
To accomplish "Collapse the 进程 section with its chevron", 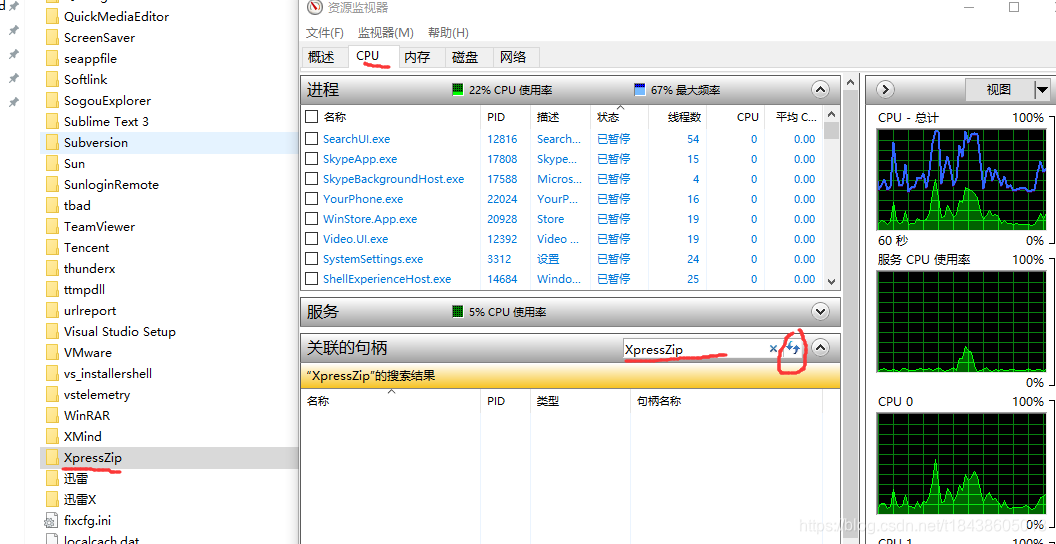I will tap(820, 90).
